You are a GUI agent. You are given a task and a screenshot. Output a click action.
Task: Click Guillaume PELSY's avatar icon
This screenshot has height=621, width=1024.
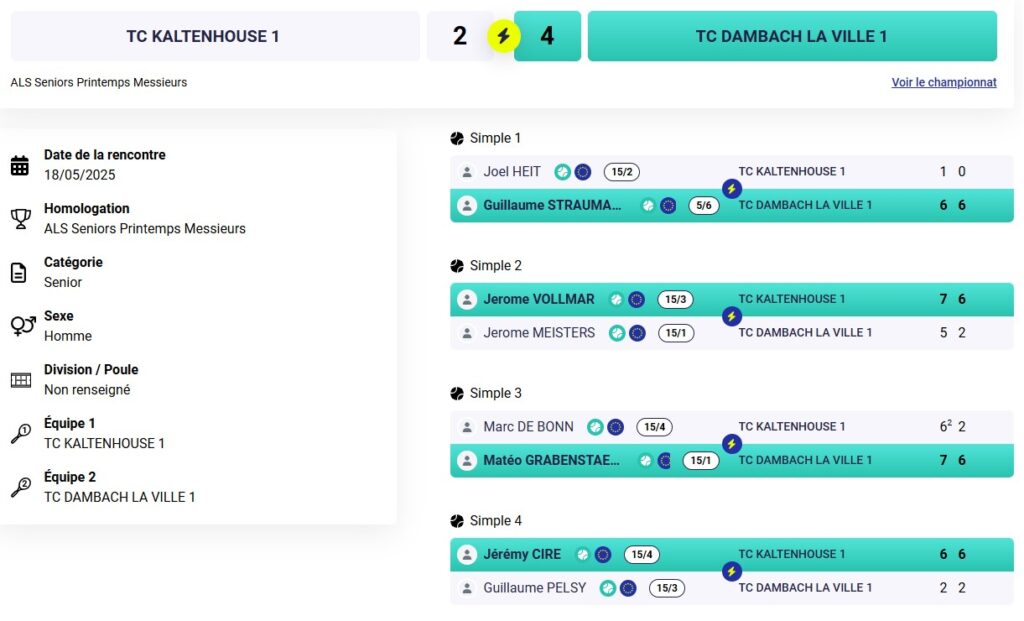[x=467, y=588]
